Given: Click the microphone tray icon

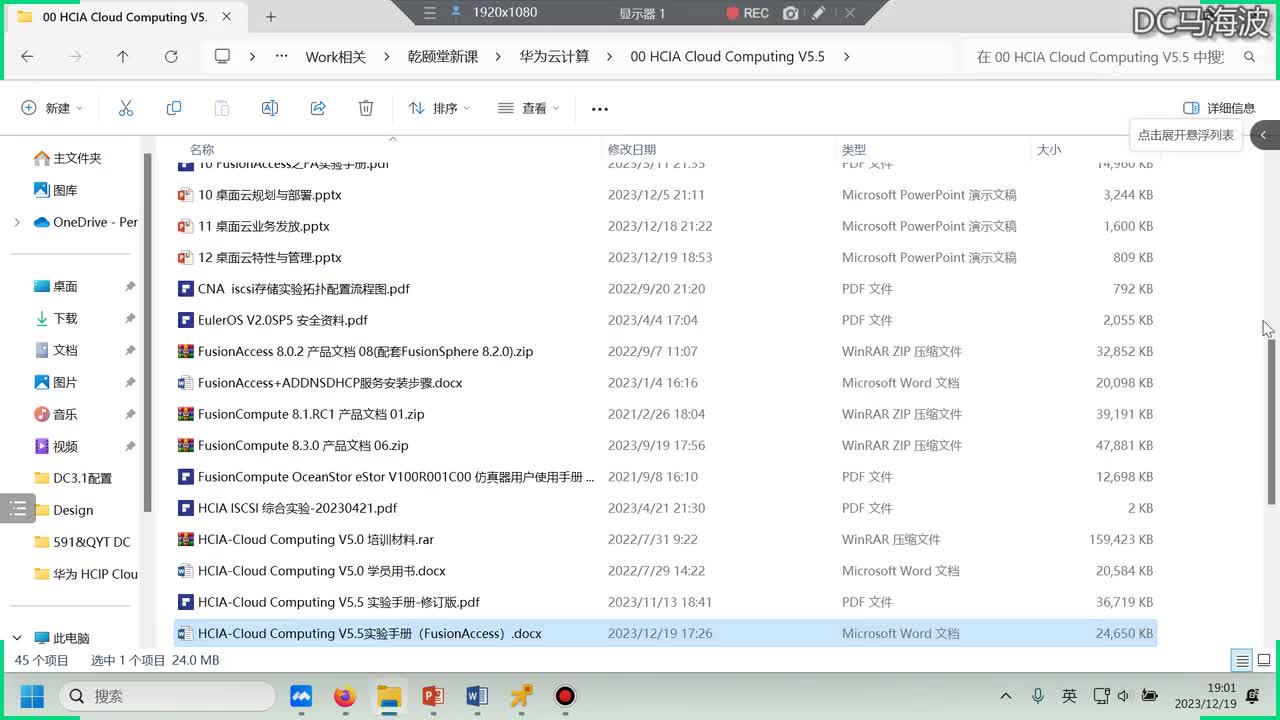Looking at the screenshot, I should [1038, 696].
